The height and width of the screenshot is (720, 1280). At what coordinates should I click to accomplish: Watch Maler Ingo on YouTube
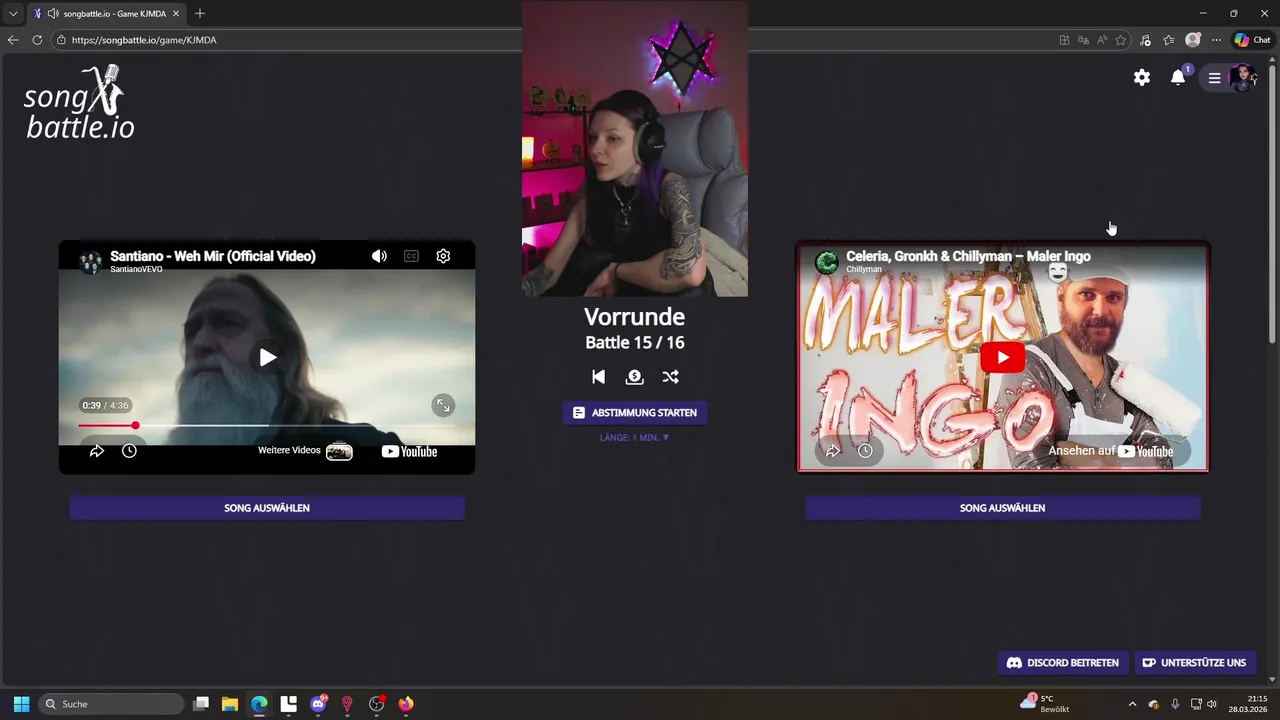(1111, 451)
